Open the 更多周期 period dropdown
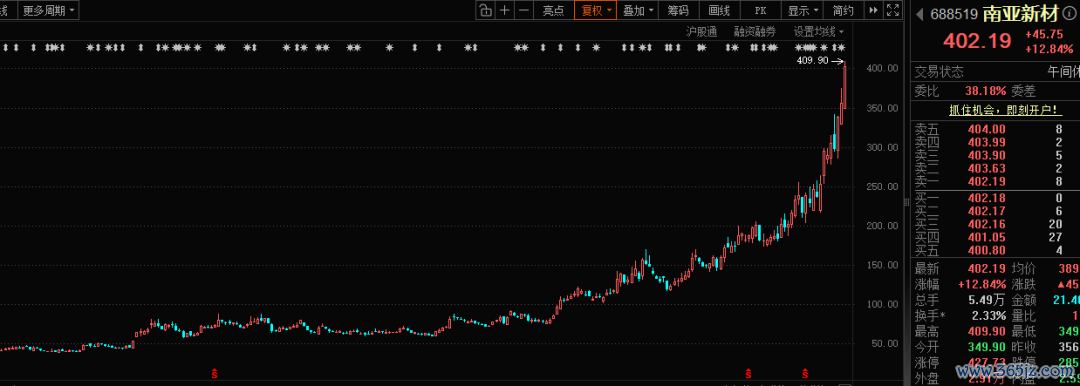The height and width of the screenshot is (386, 1080). (48, 10)
